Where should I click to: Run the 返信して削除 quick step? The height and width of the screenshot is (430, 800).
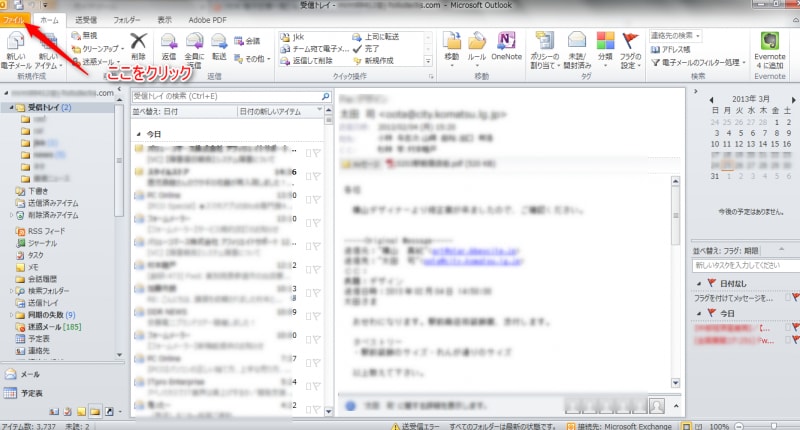[307, 61]
